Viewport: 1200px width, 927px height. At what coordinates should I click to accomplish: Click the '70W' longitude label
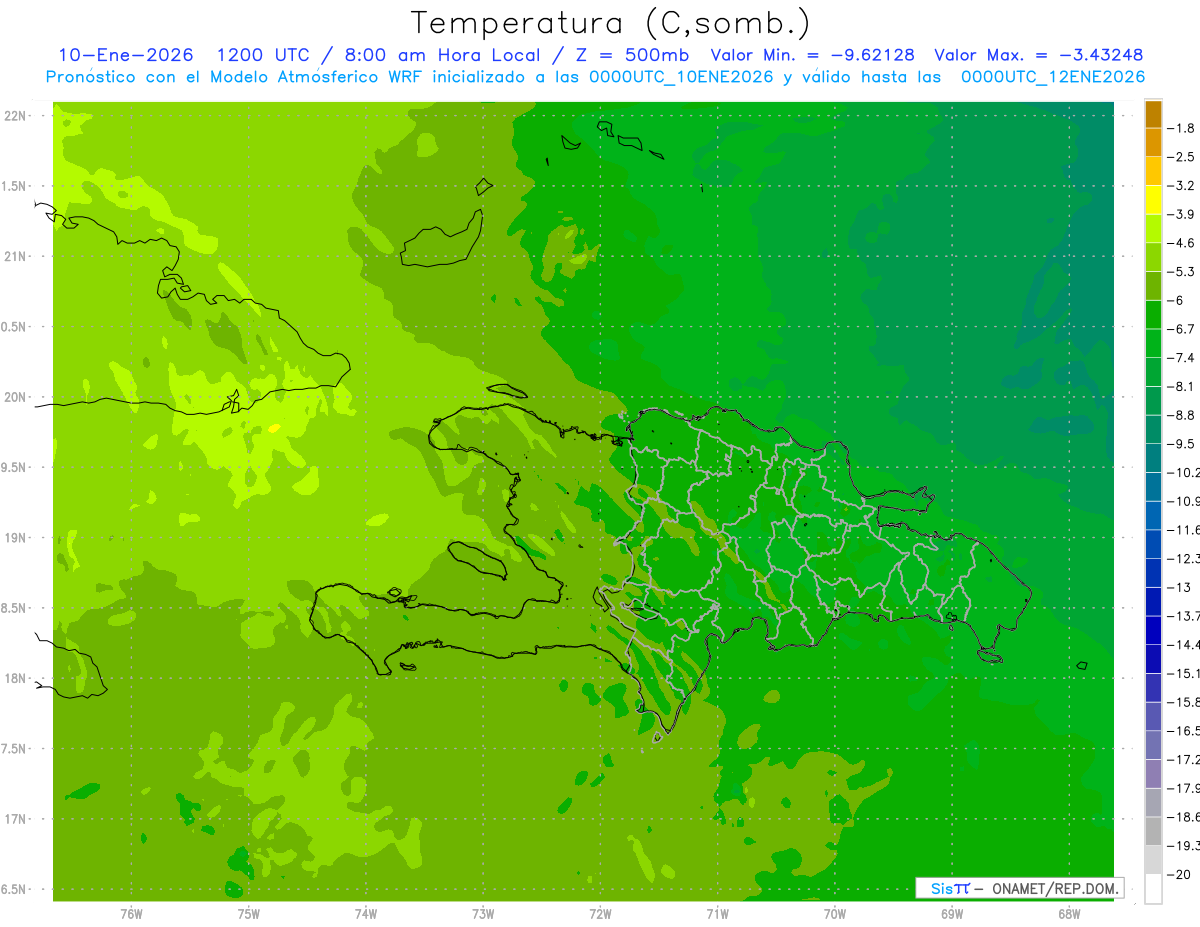835,914
